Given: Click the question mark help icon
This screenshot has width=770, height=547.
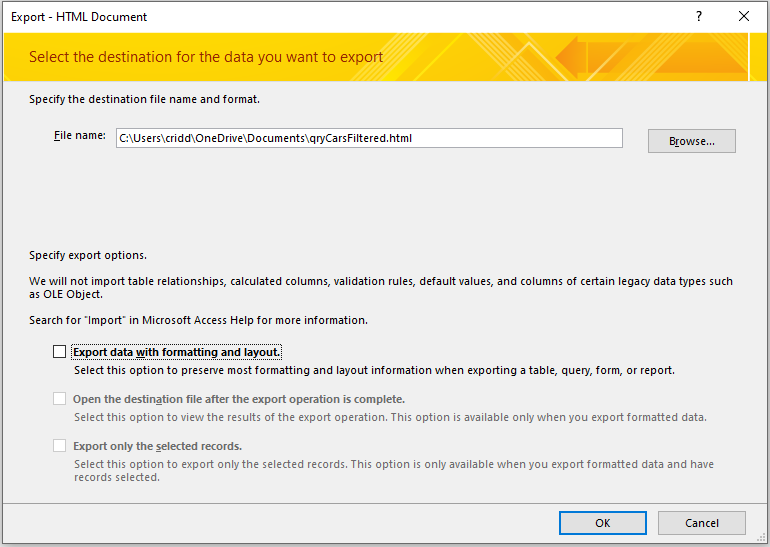Looking at the screenshot, I should (x=699, y=16).
